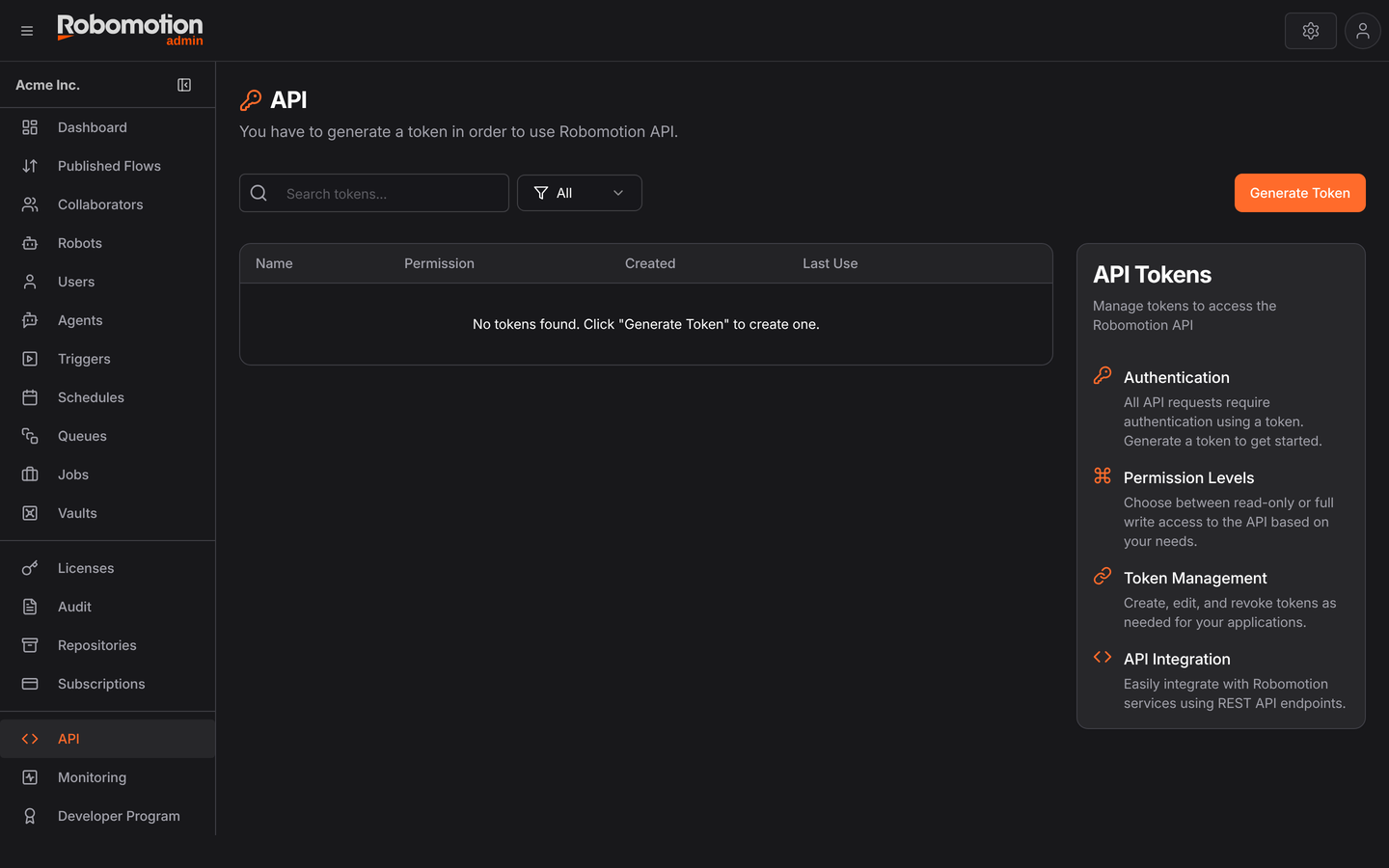Click the Subscriptions card icon
This screenshot has width=1389, height=868.
[x=30, y=684]
